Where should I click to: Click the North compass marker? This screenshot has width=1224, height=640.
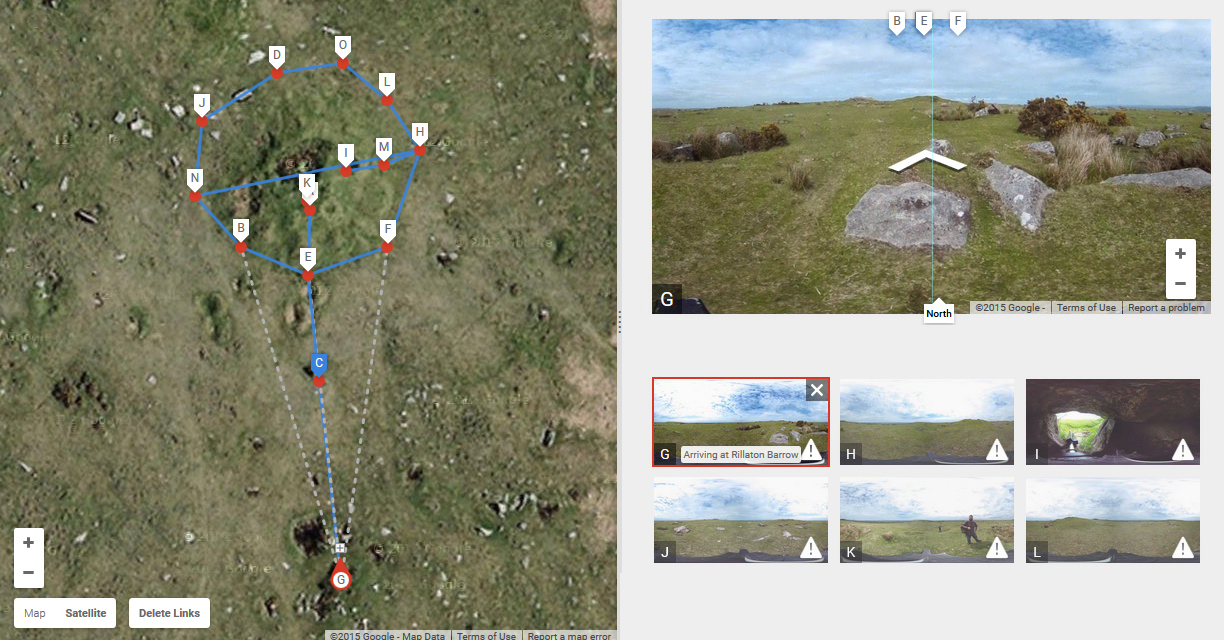[938, 313]
